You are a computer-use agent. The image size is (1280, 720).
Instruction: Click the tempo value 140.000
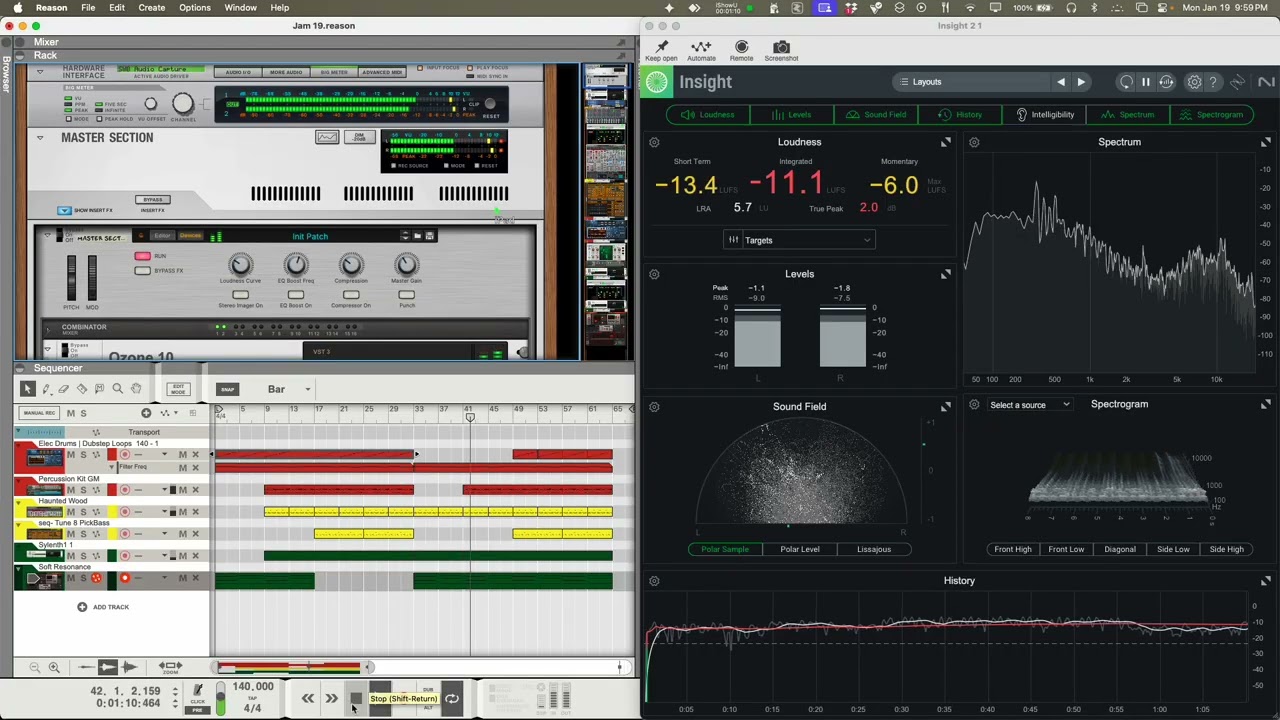click(x=253, y=687)
